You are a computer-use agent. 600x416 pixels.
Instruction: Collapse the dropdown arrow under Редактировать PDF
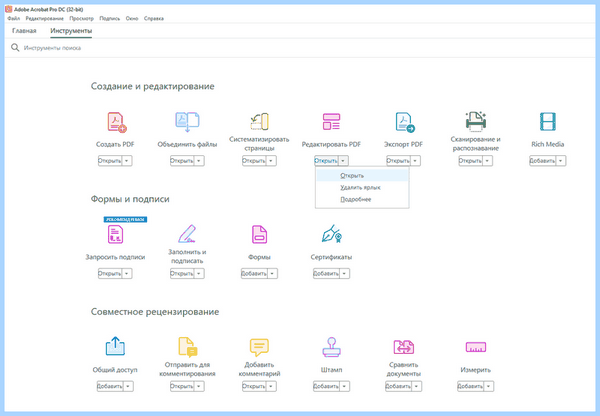[343, 161]
